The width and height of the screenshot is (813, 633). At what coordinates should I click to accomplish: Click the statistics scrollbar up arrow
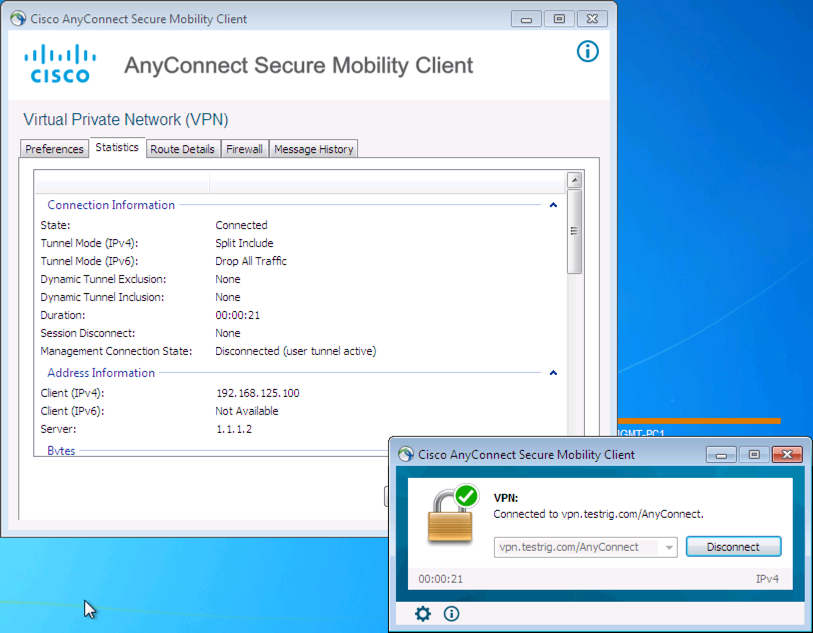coord(574,180)
